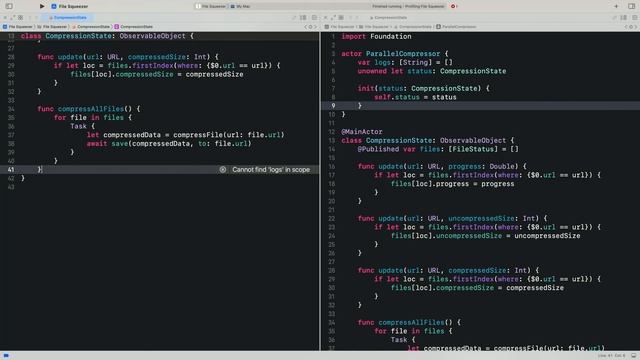Add an editor from the right pane split button
This screenshot has width=640, height=360.
pyautogui.click(x=635, y=18)
